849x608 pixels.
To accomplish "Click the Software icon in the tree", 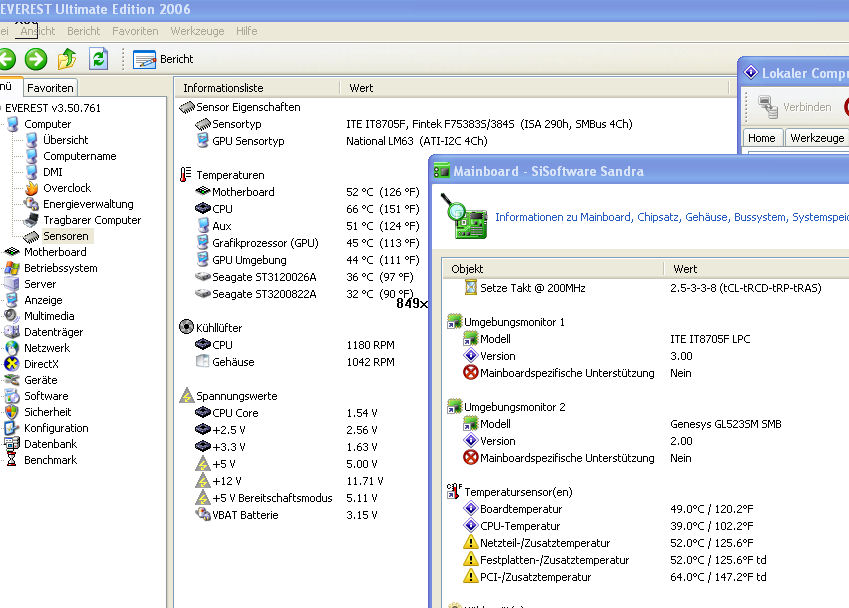I will (12, 396).
